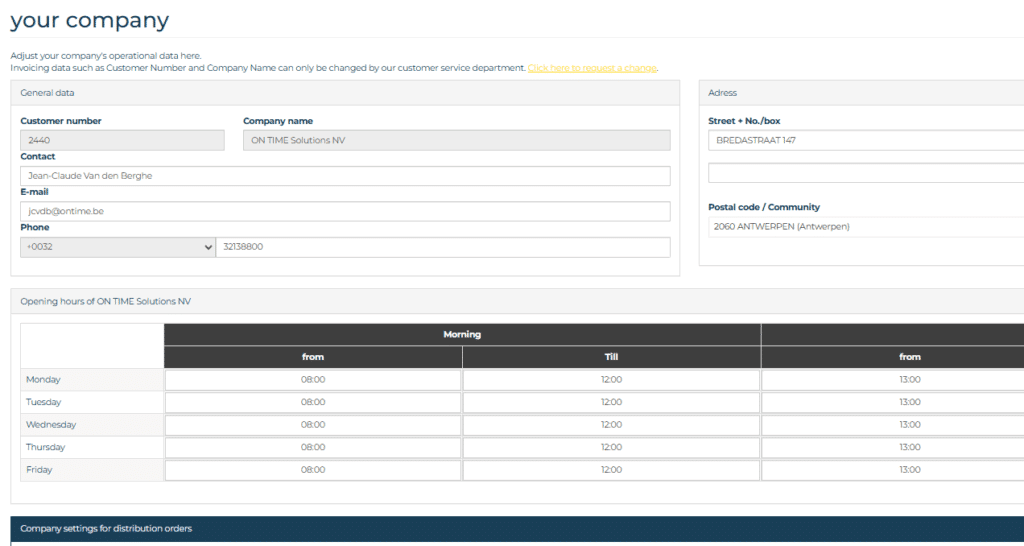Click the empty second address line field
1024x546 pixels.
click(x=866, y=174)
